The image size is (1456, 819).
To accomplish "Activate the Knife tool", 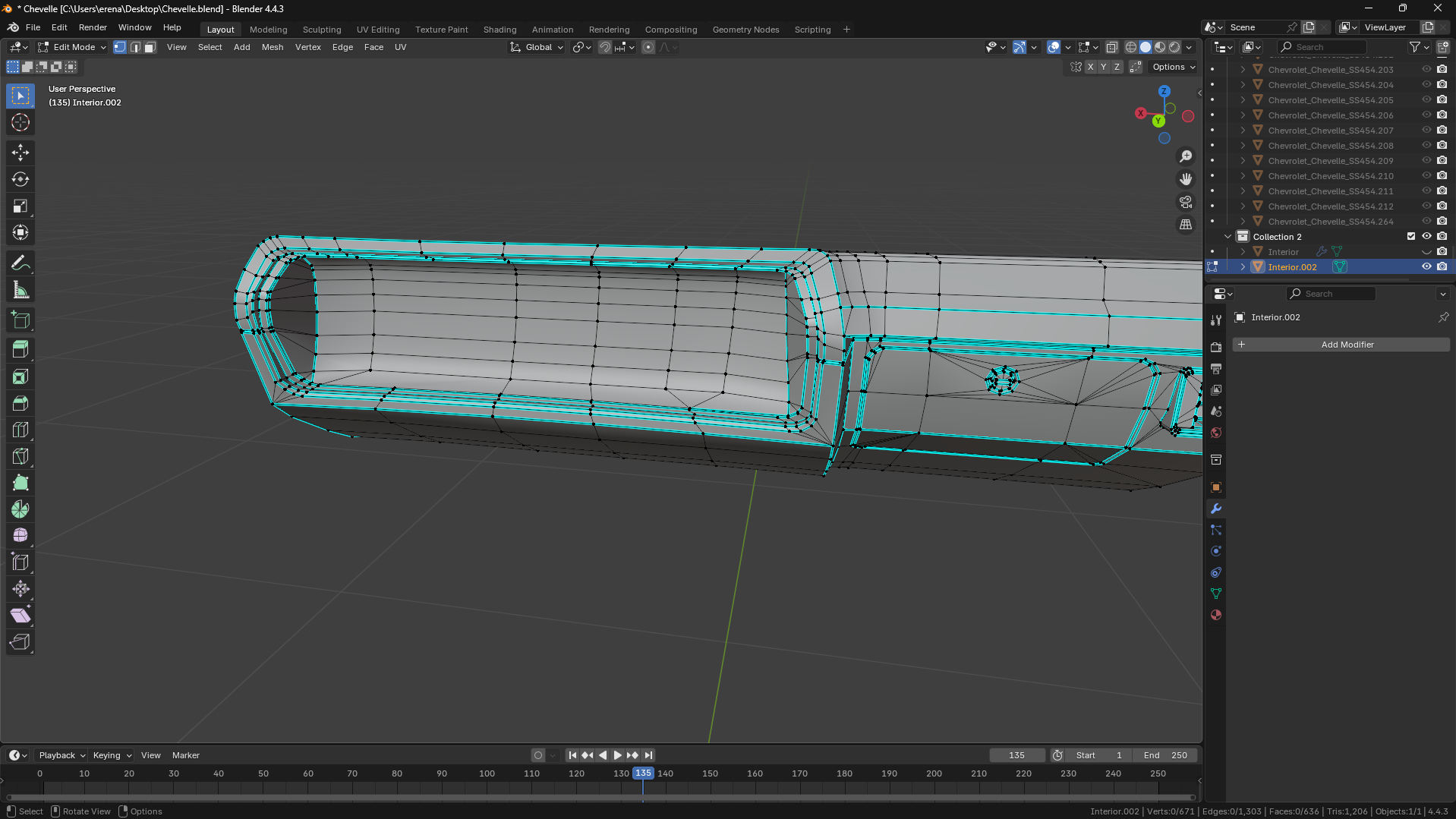I will pyautogui.click(x=20, y=457).
